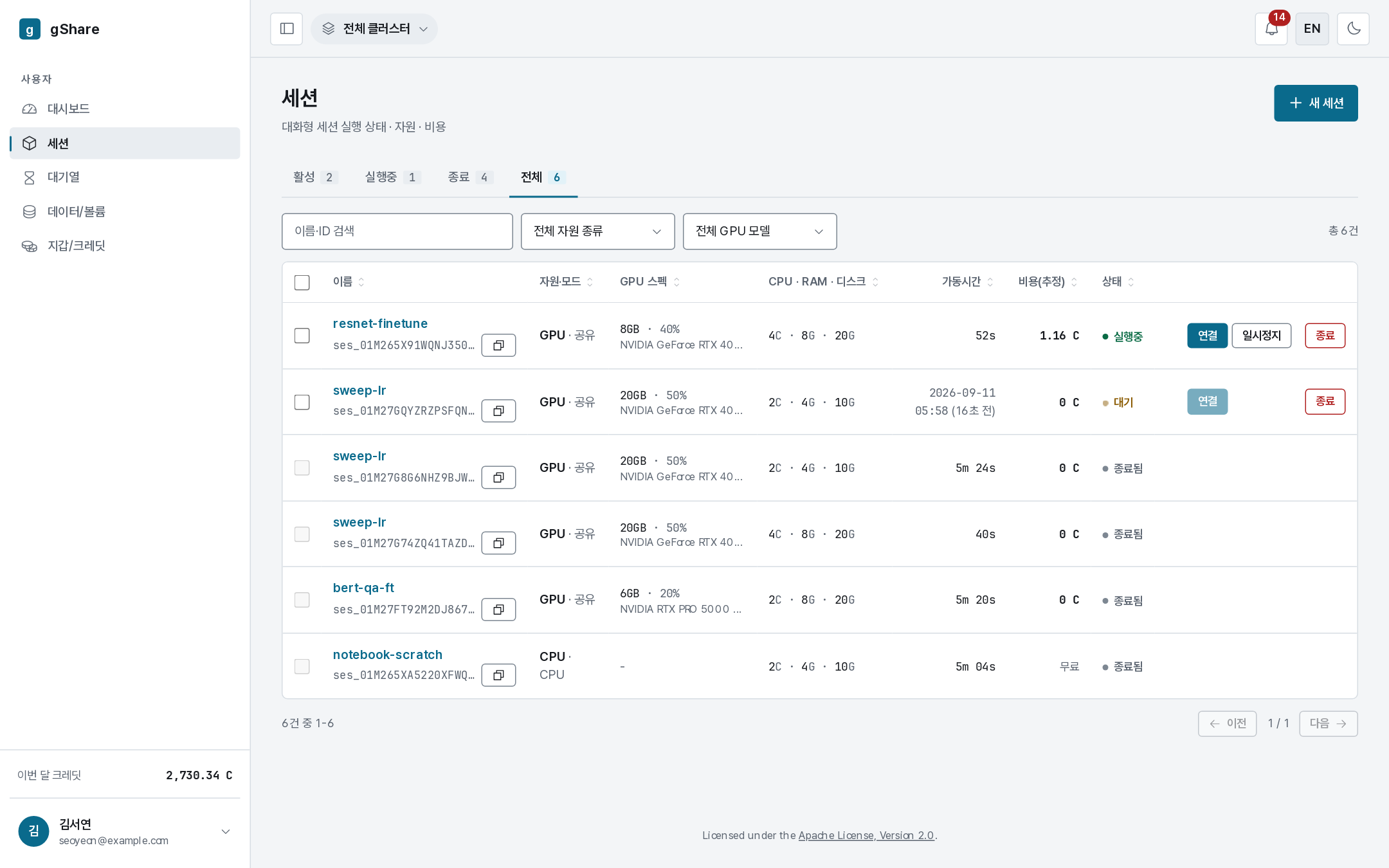Focus the 이름·ID 검색 field
The width and height of the screenshot is (1389, 868).
tap(397, 231)
